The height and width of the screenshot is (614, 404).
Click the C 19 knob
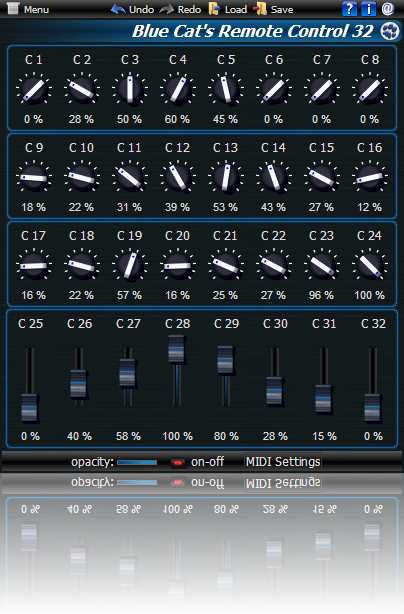click(130, 266)
